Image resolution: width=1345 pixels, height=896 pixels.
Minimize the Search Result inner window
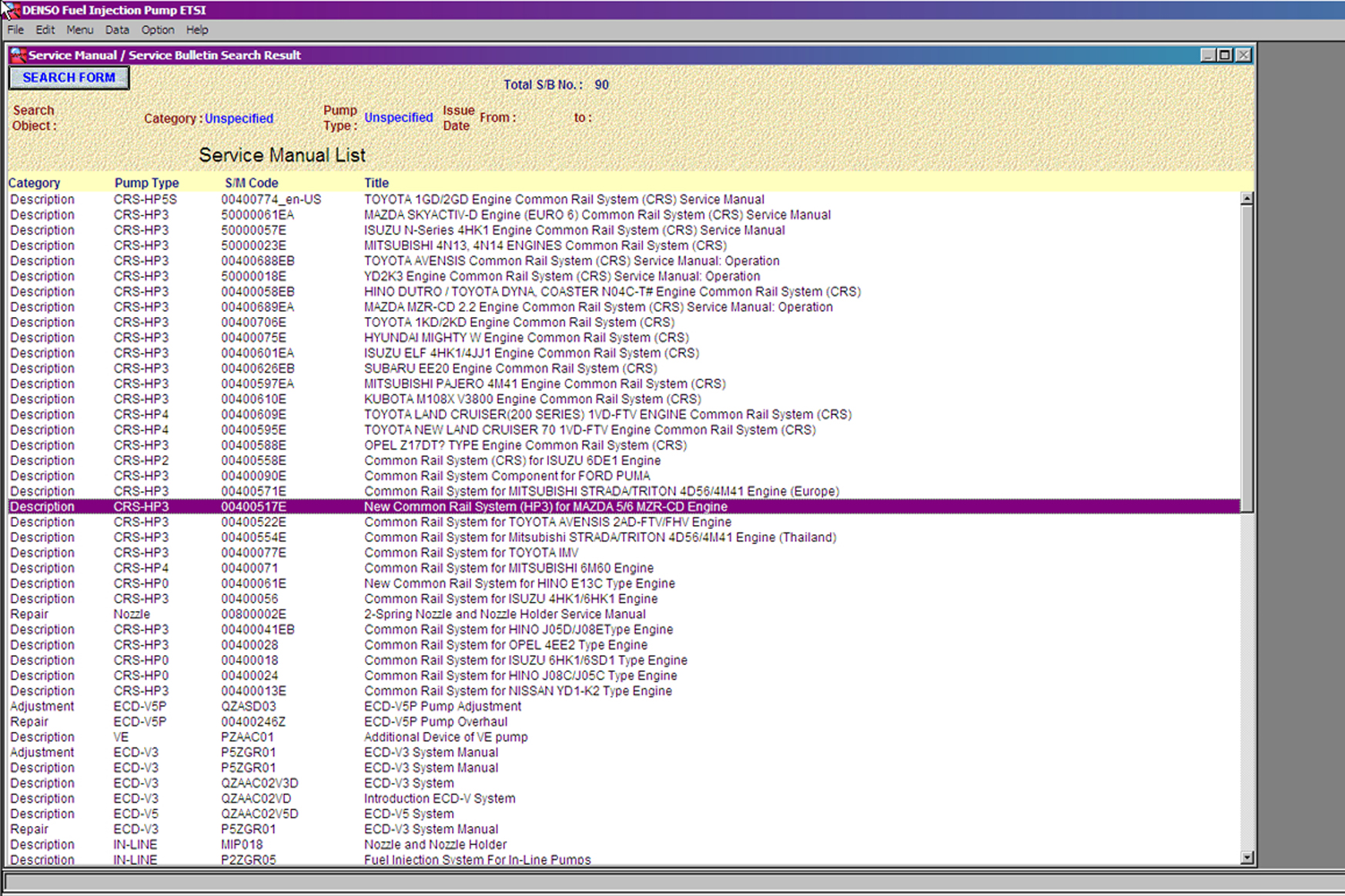coord(1207,55)
